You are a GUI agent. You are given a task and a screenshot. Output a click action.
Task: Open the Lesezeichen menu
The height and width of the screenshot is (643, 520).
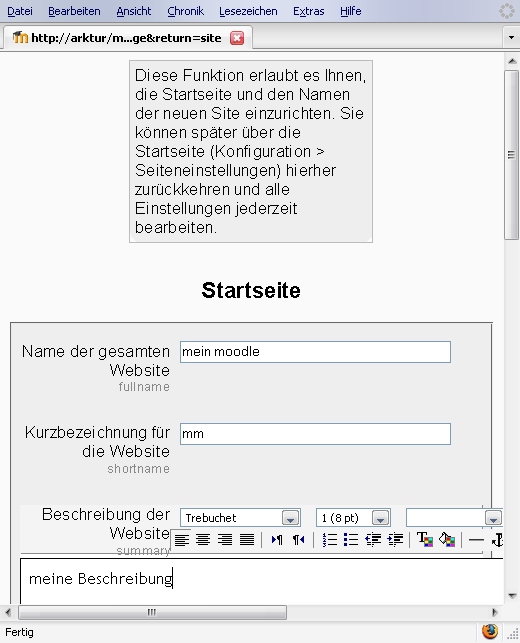(x=248, y=11)
